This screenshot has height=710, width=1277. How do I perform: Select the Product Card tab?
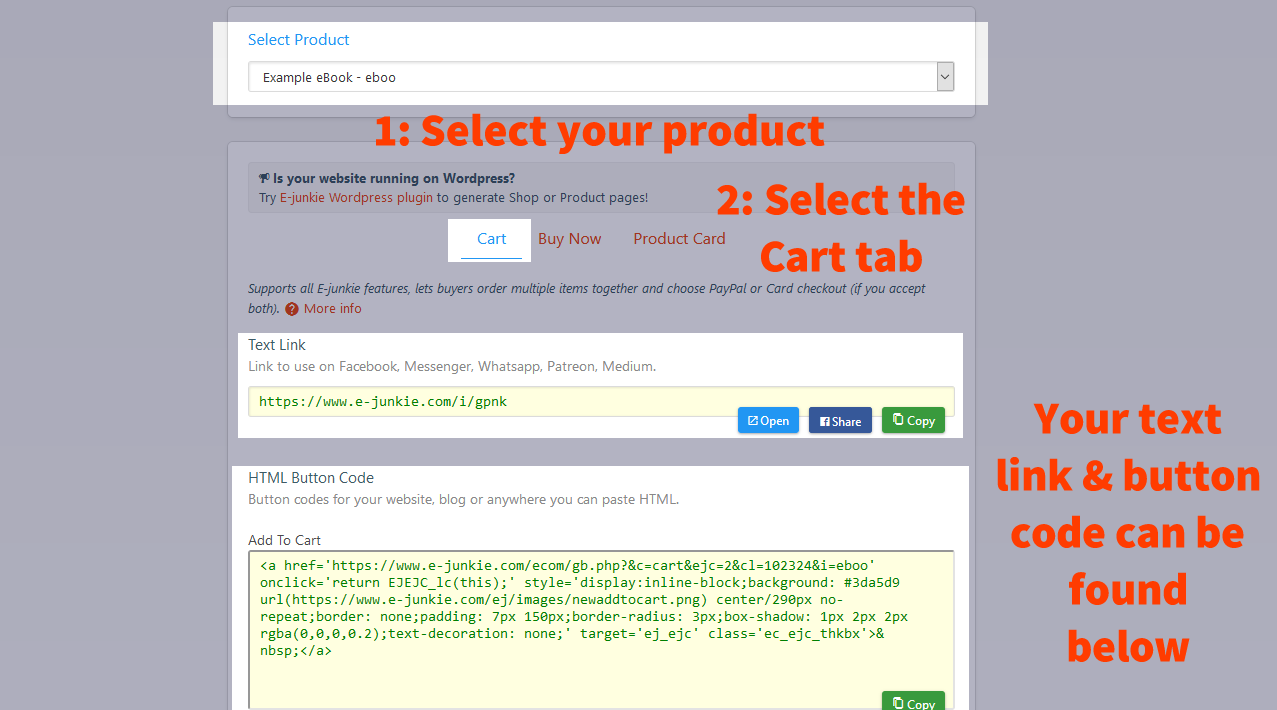coord(679,239)
